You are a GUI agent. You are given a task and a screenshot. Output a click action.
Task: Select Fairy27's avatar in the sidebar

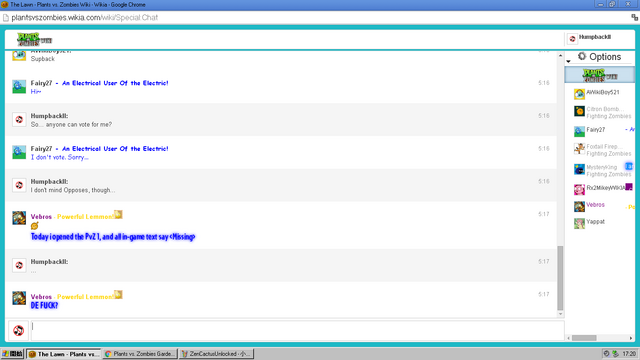pos(579,131)
